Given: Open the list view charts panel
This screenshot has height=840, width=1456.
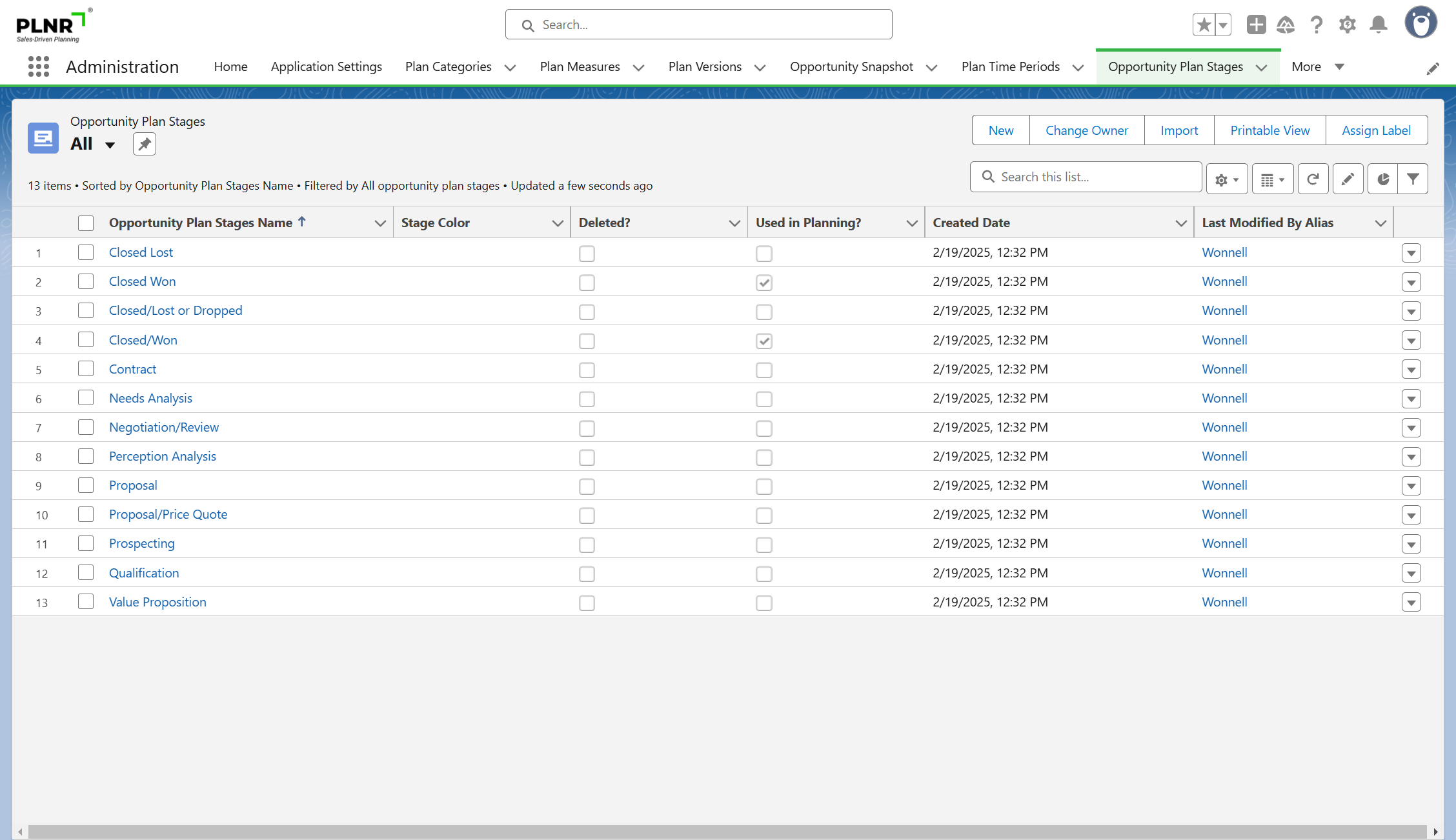Looking at the screenshot, I should 1382,179.
